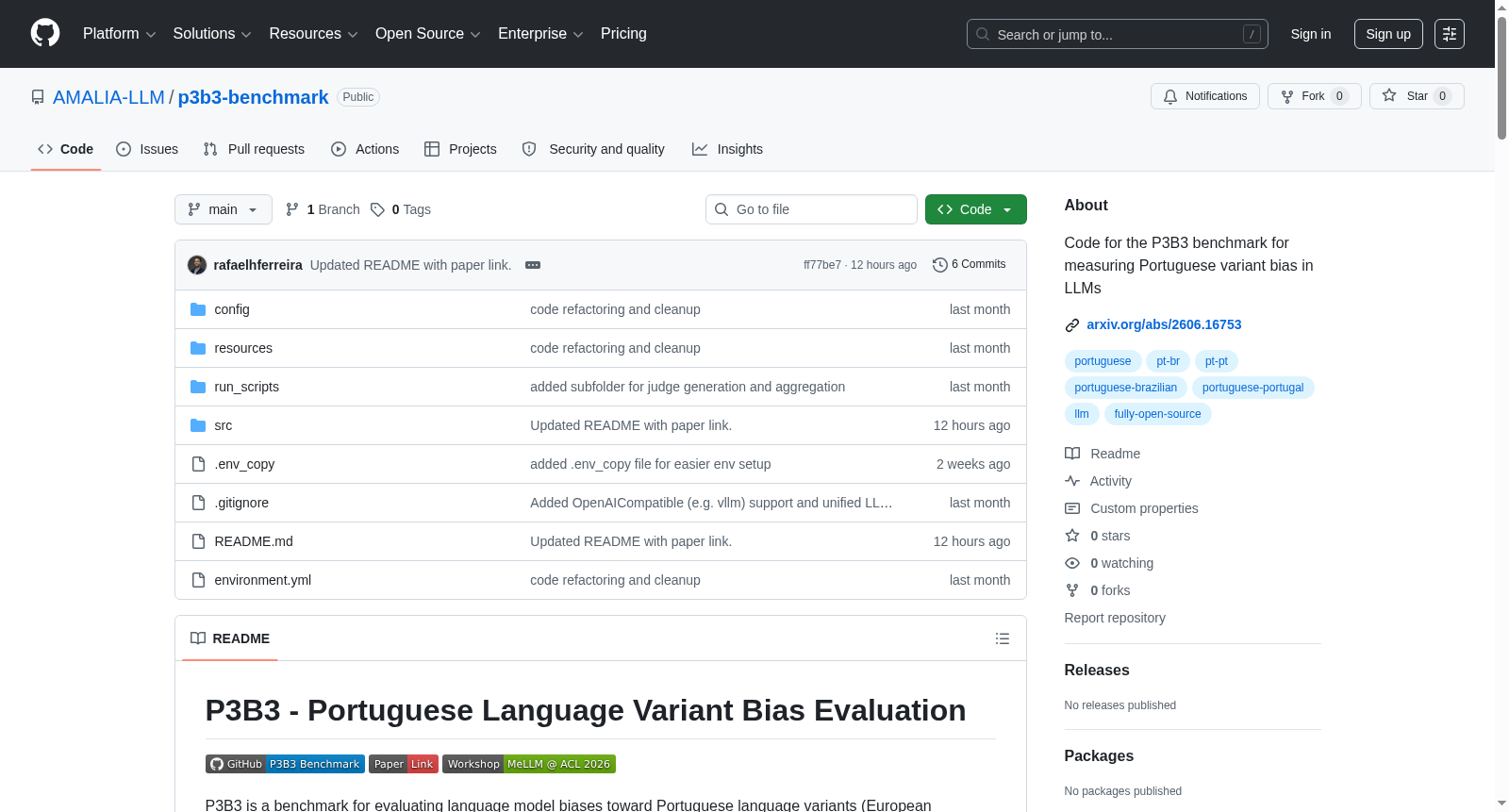The image size is (1509, 812).
Task: Click the pt-br topic tag
Action: pyautogui.click(x=1168, y=361)
